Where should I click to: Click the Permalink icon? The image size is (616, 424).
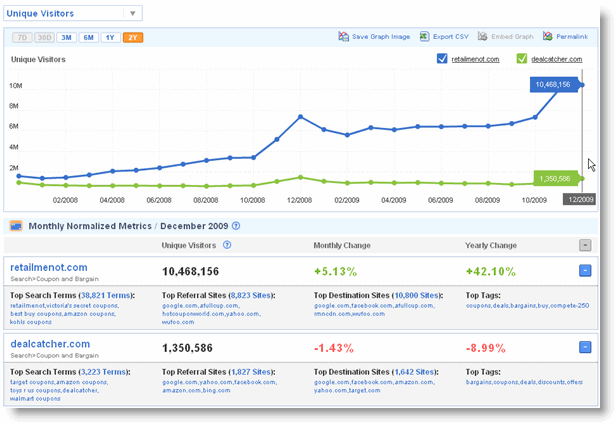[548, 37]
